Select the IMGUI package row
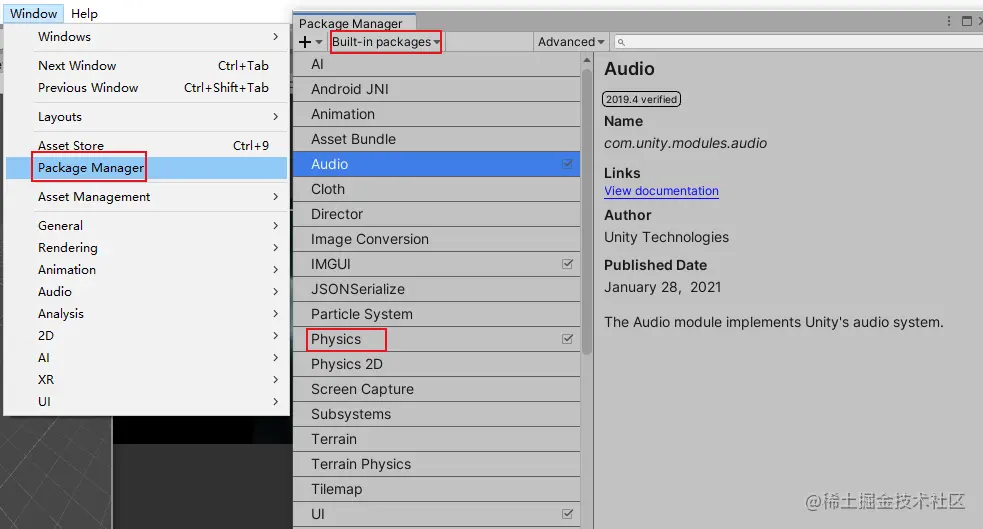Screen dimensions: 983x529 (436, 264)
